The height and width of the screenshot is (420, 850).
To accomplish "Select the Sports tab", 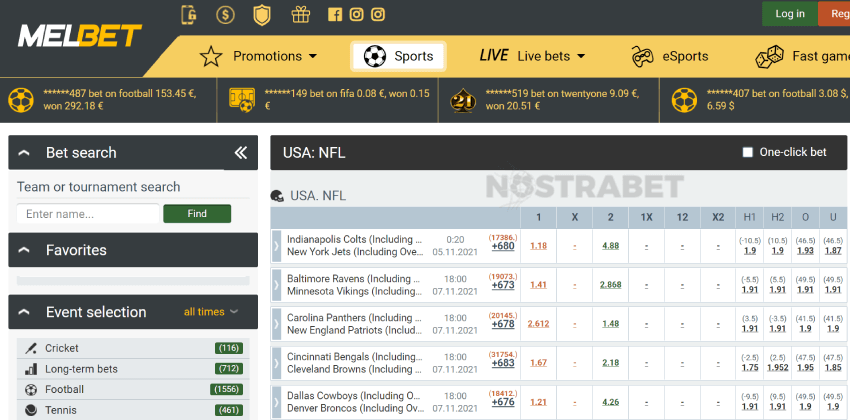I will (x=398, y=56).
